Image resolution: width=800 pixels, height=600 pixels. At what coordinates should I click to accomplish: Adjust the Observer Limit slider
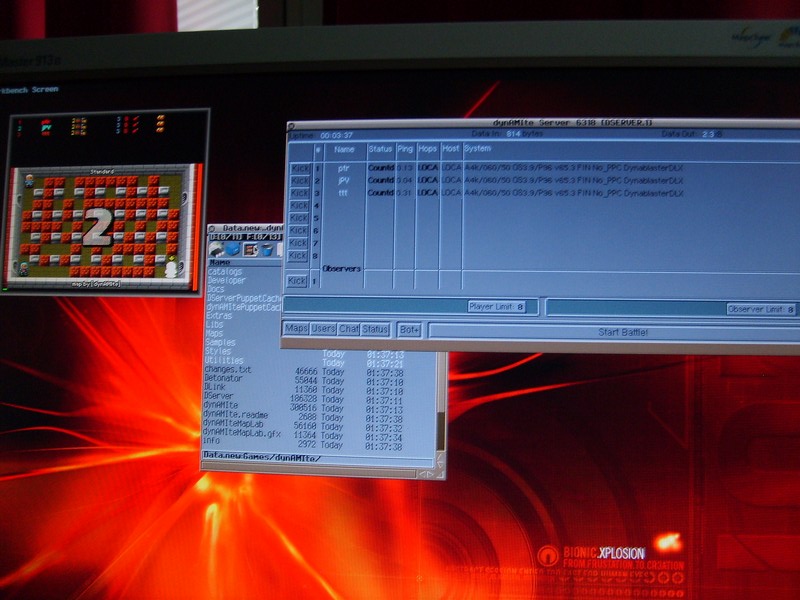coord(671,308)
